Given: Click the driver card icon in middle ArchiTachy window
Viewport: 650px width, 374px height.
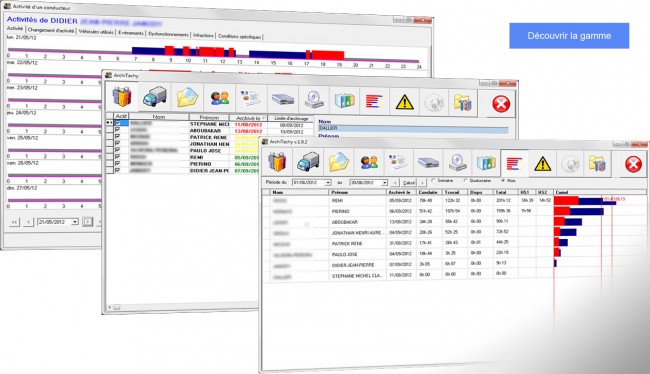Looking at the screenshot, I should (251, 99).
